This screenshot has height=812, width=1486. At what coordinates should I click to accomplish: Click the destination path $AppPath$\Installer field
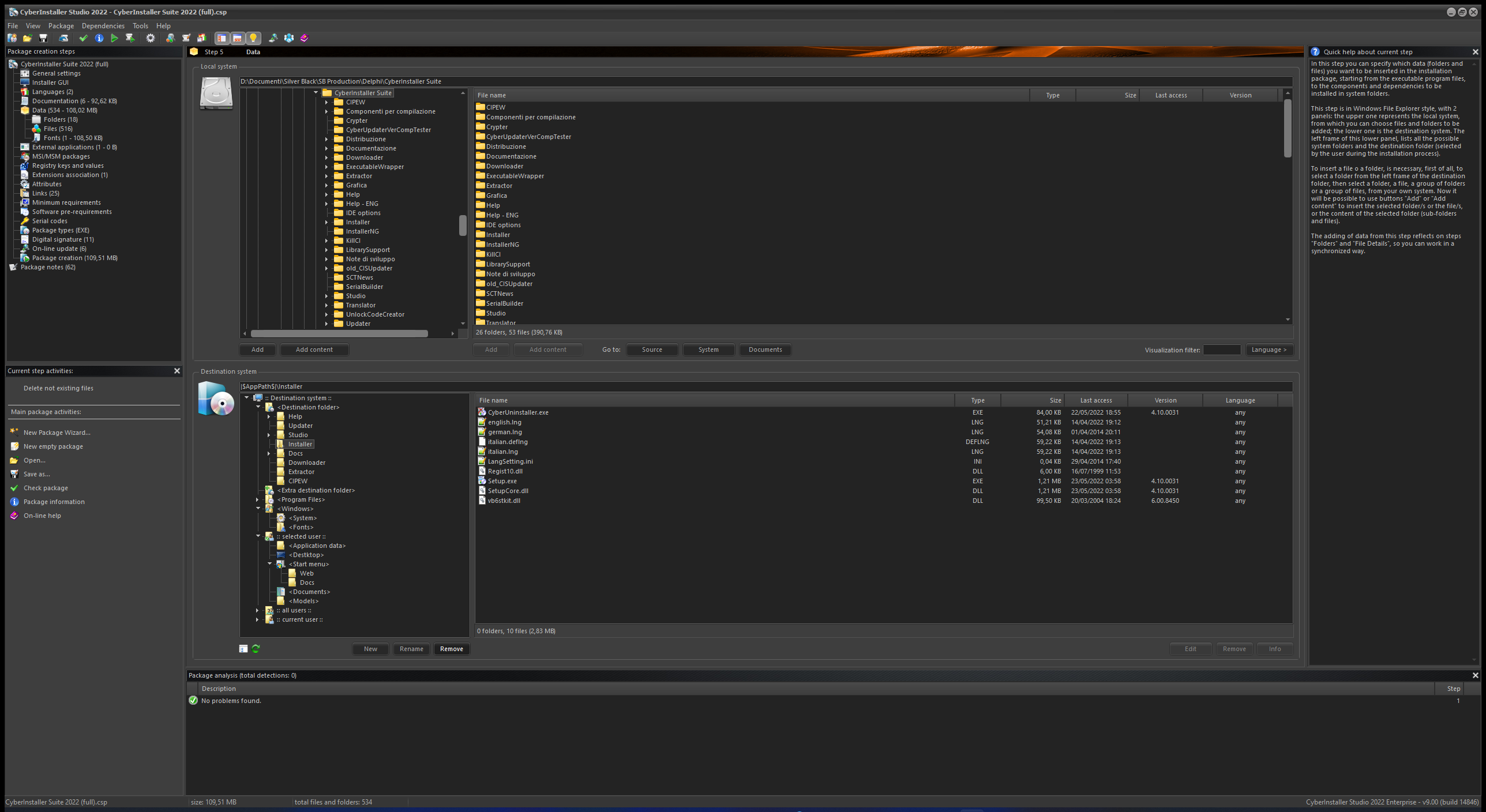pyautogui.click(x=766, y=386)
